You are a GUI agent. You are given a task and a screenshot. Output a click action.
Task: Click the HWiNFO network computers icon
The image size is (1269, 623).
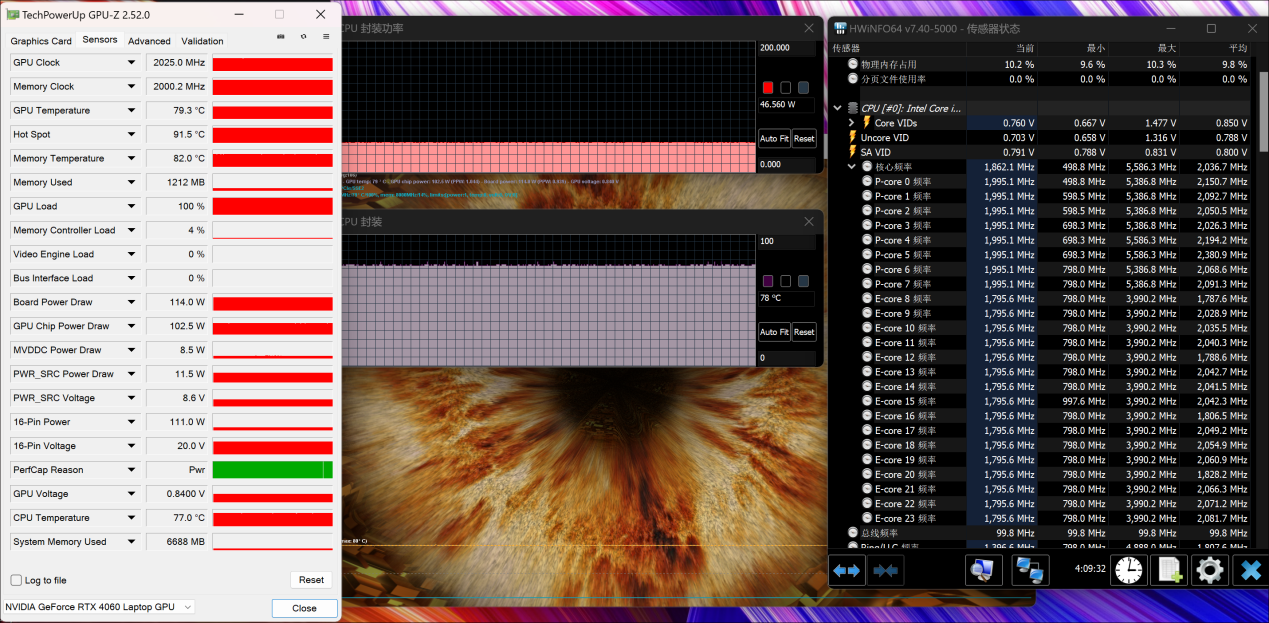point(1030,570)
